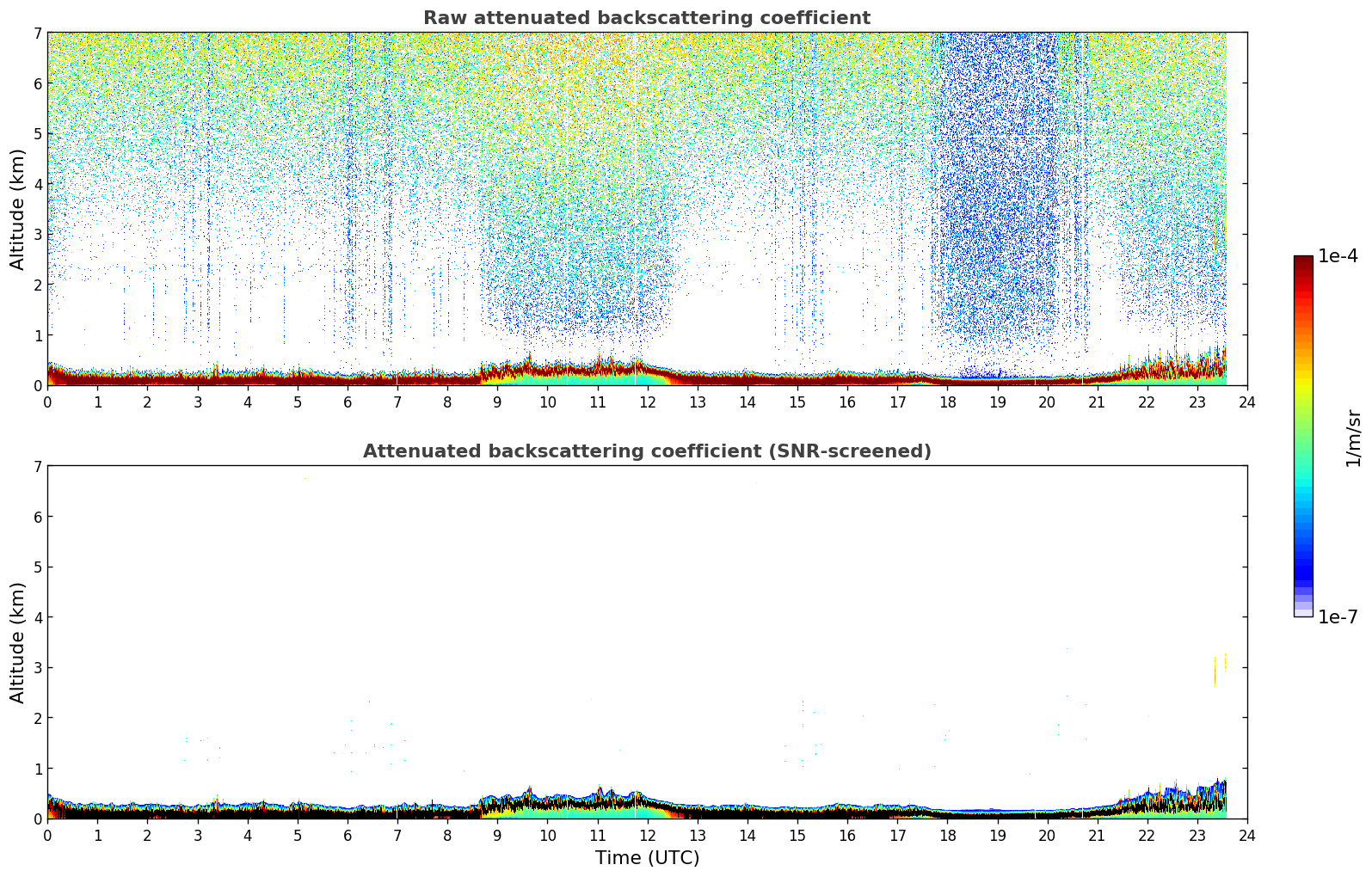Screen dimensions: 1372x877
Task: Click the yellow streak near 3 km in screened plot
Action: [1215, 672]
